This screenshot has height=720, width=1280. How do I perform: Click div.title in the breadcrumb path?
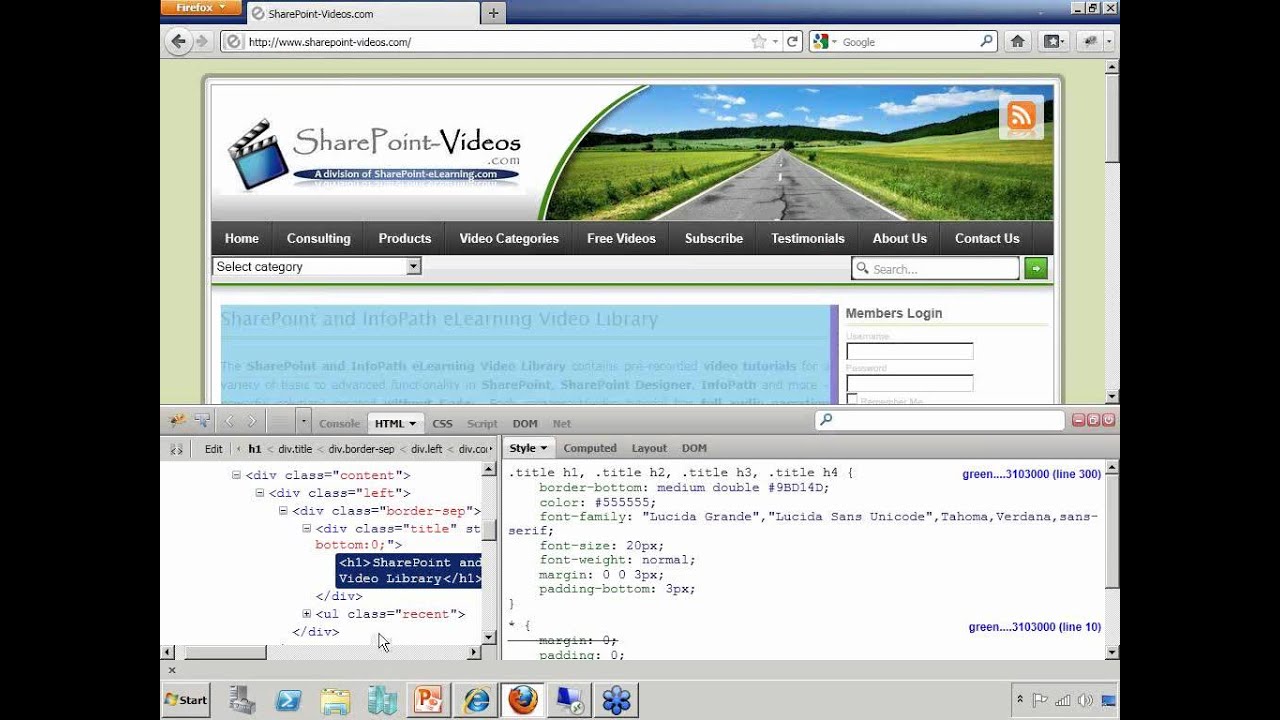pos(295,449)
